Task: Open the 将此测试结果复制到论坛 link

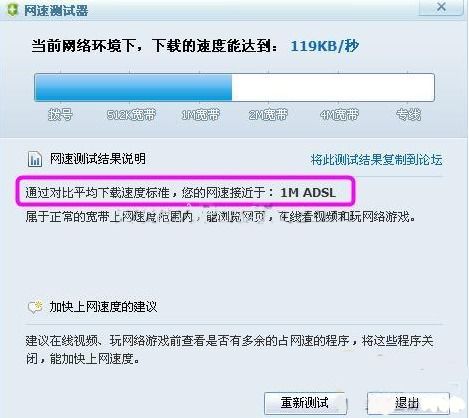Action: [376, 160]
